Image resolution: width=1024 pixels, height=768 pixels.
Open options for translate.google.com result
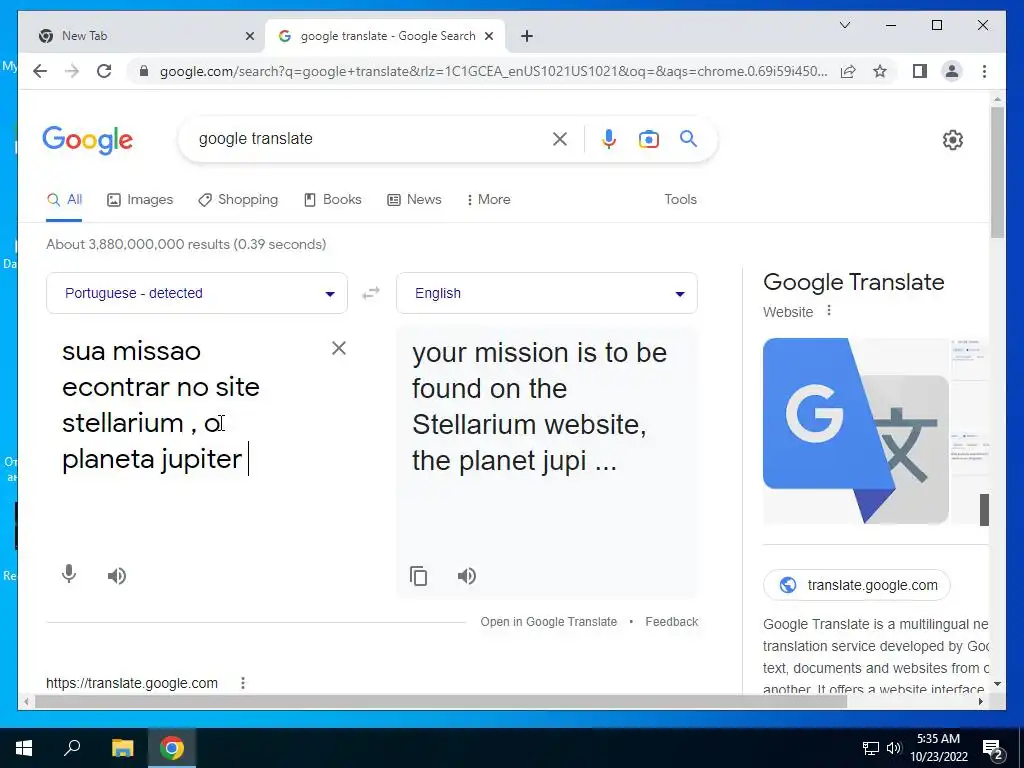pyautogui.click(x=243, y=683)
